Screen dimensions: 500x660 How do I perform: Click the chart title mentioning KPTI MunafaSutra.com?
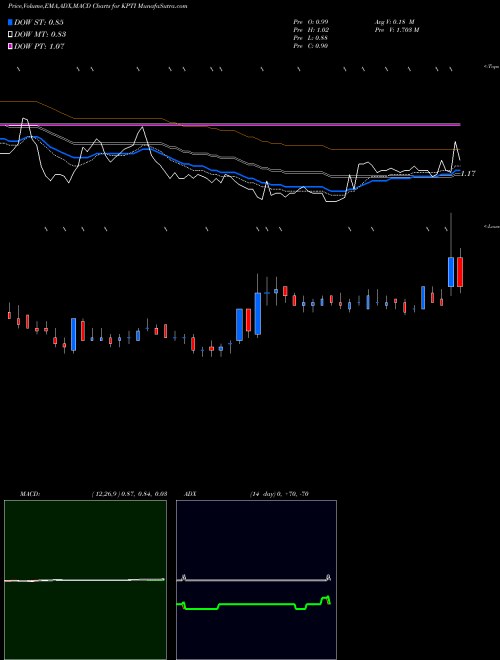tap(98, 6)
